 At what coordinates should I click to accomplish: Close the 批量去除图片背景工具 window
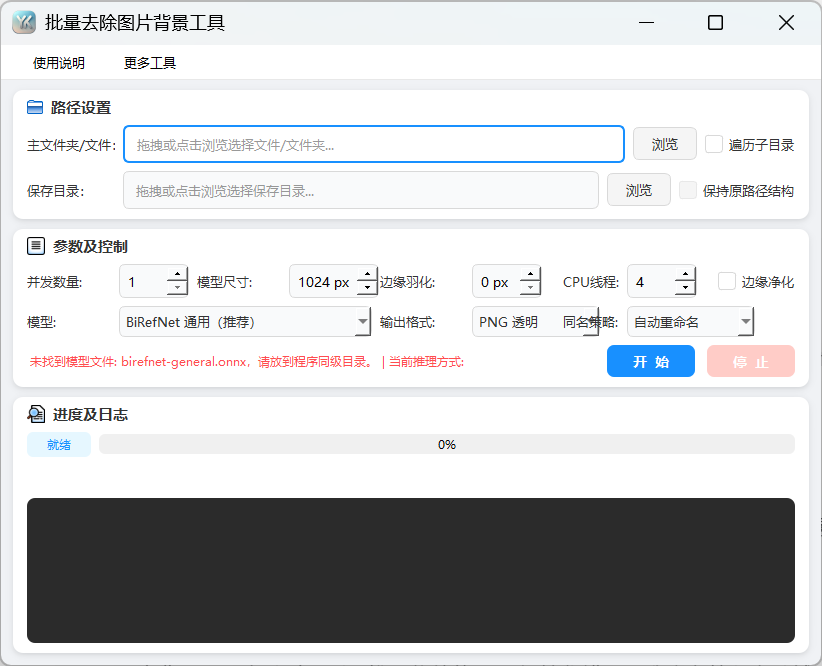point(786,23)
